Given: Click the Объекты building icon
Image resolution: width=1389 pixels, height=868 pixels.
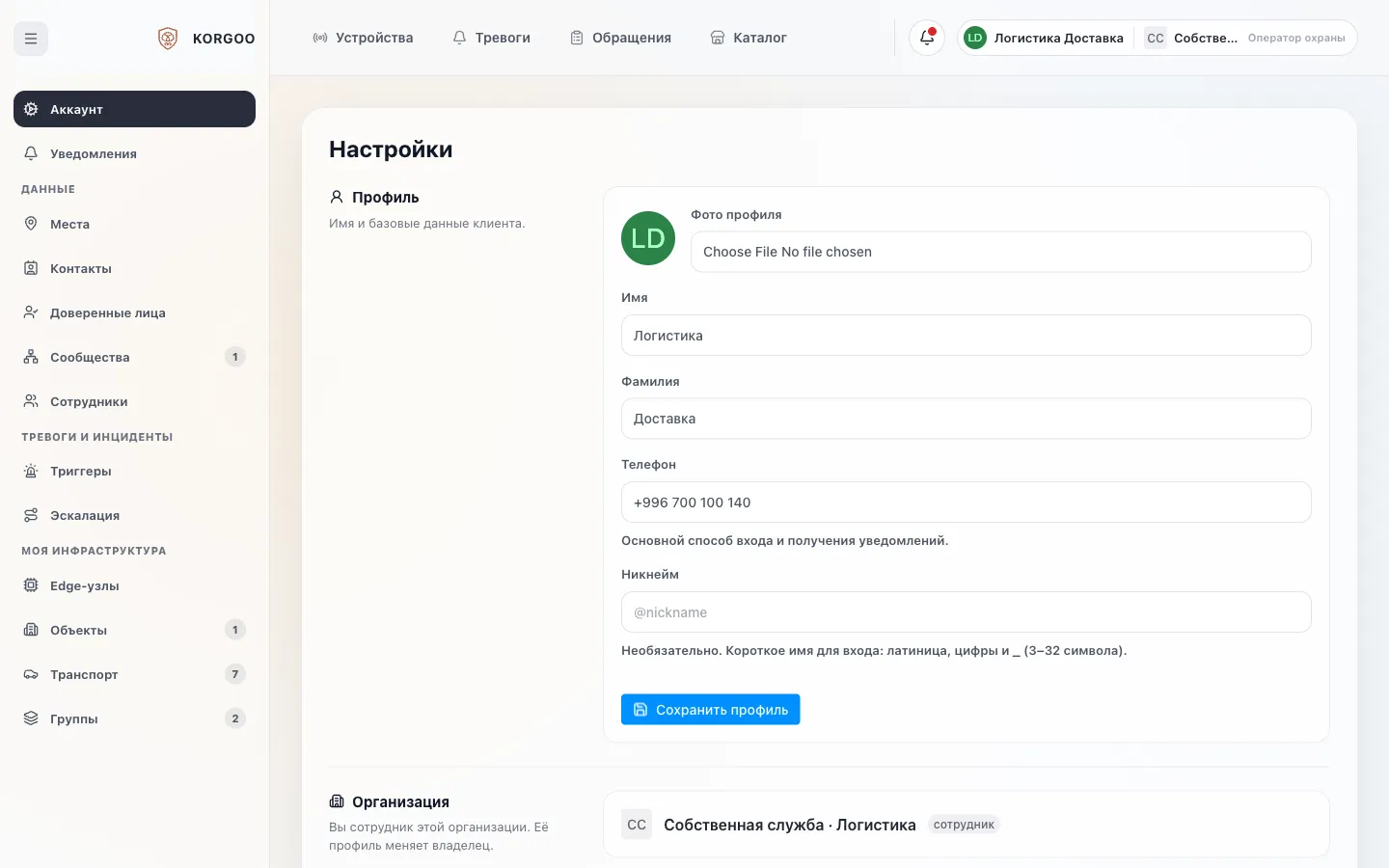Looking at the screenshot, I should tap(31, 630).
